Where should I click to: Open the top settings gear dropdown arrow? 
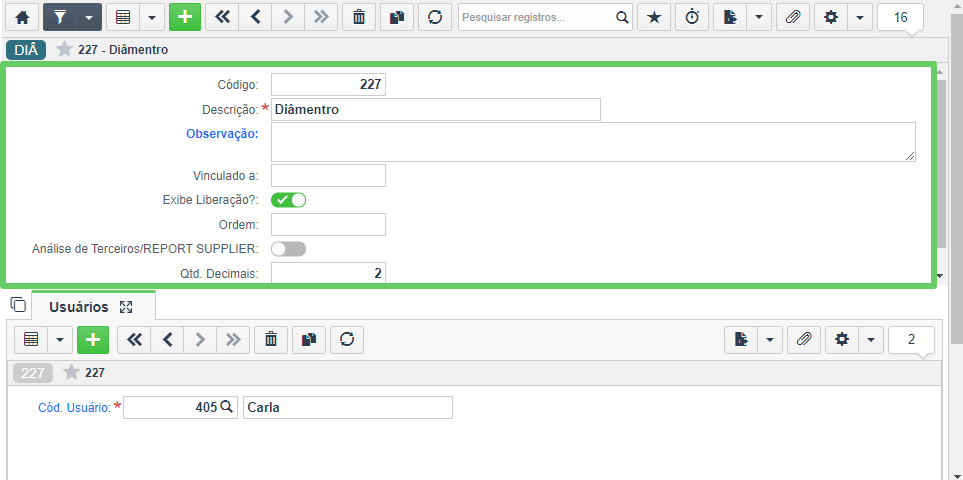pyautogui.click(x=860, y=17)
